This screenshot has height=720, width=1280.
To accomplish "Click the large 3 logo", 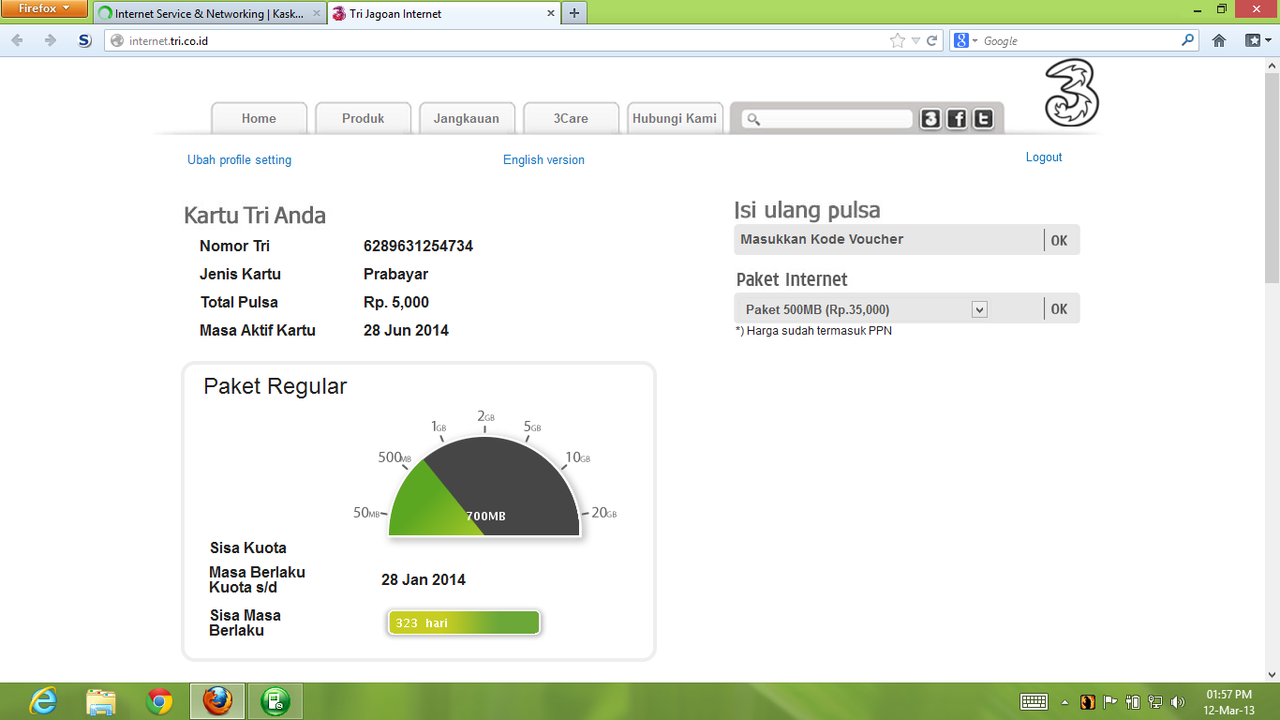I will coord(1071,92).
